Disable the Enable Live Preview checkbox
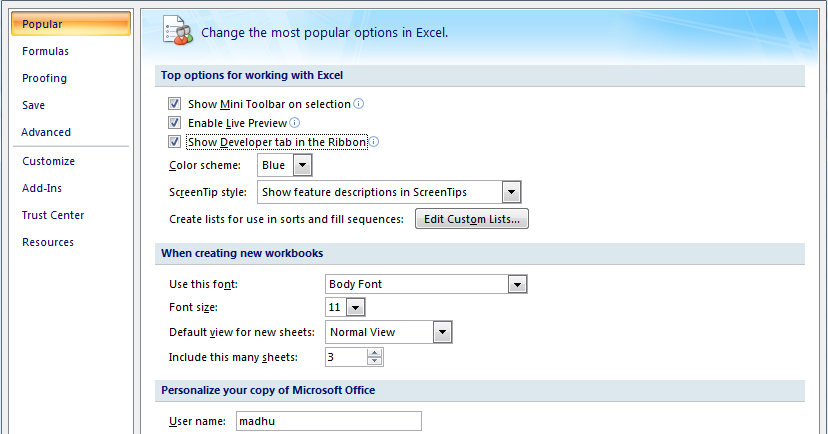The width and height of the screenshot is (828, 434). click(175, 123)
